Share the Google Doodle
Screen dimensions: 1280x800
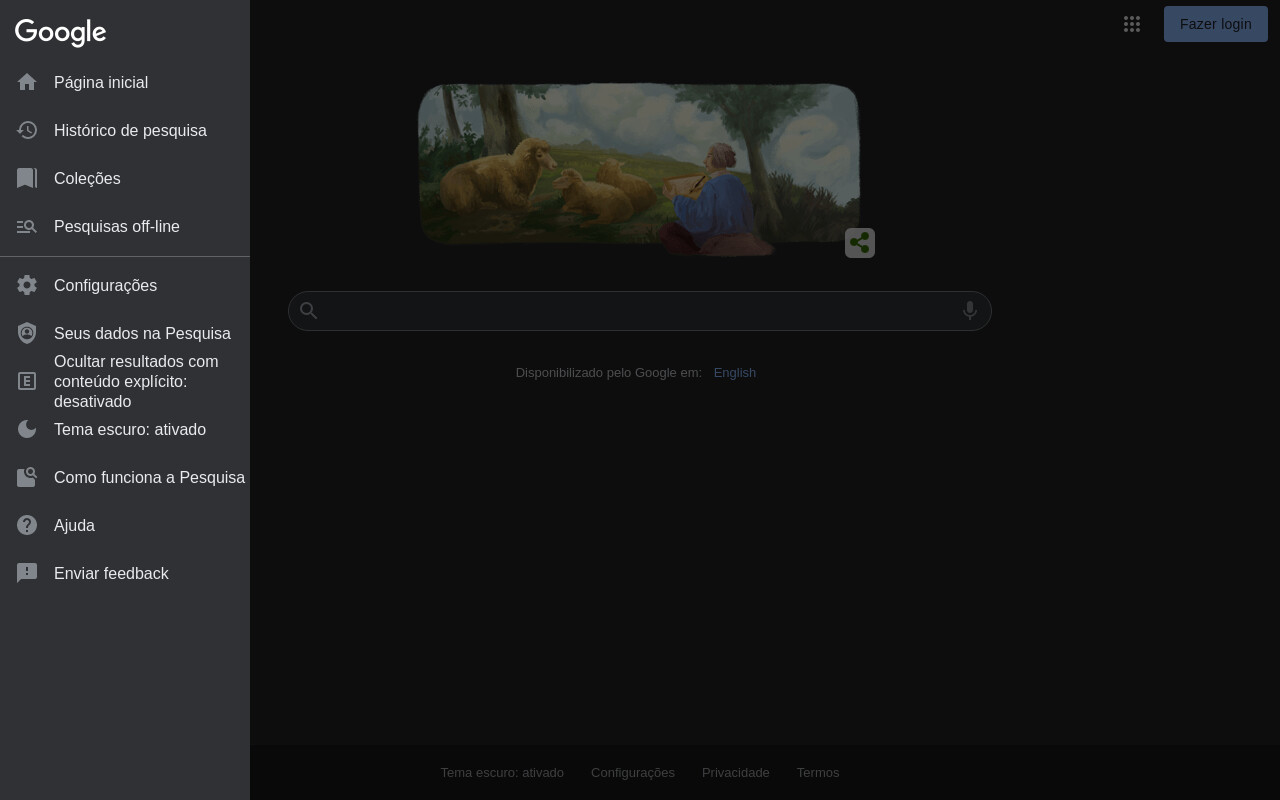click(x=860, y=243)
